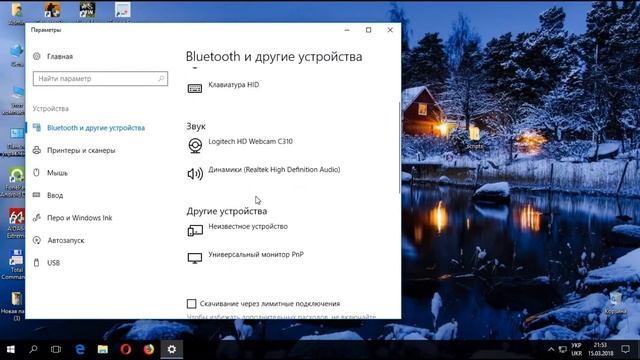Launch Microsoft Edge from taskbar
This screenshot has height=360, width=640.
coord(80,349)
